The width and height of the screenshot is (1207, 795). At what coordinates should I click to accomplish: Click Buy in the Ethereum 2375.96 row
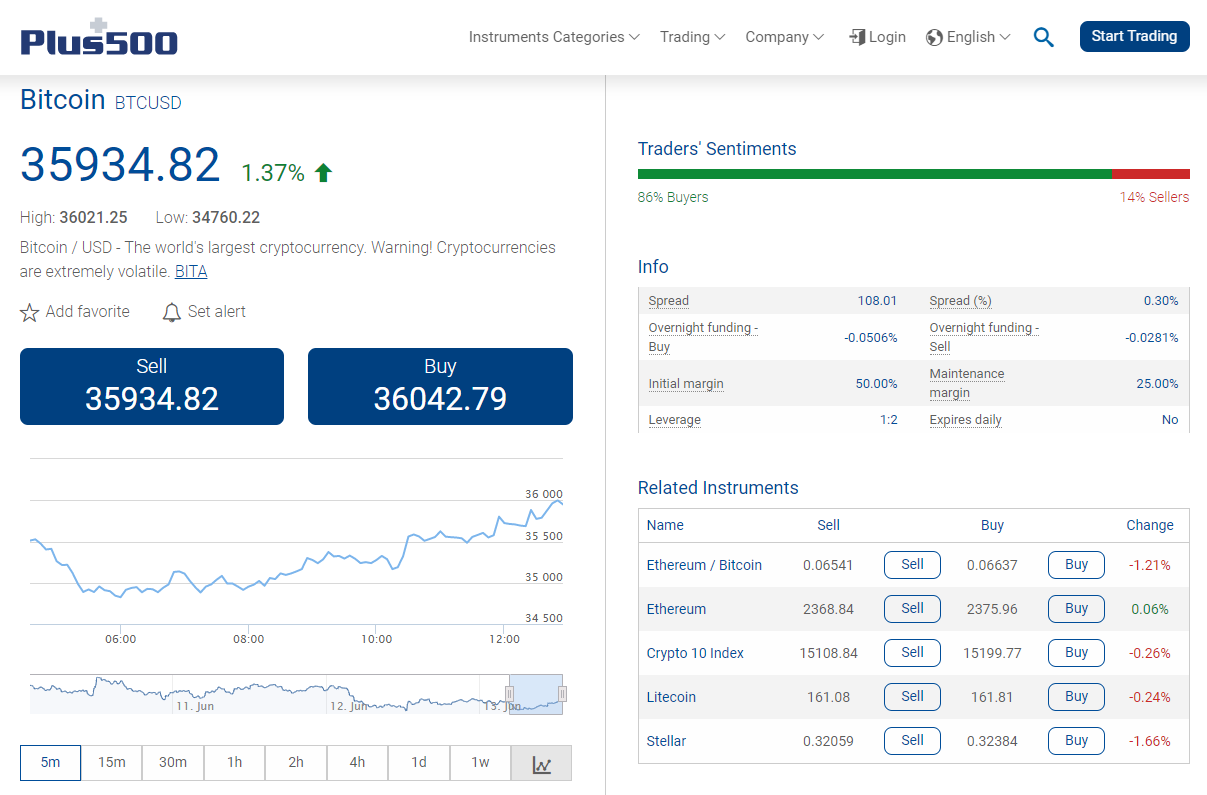pos(1076,608)
